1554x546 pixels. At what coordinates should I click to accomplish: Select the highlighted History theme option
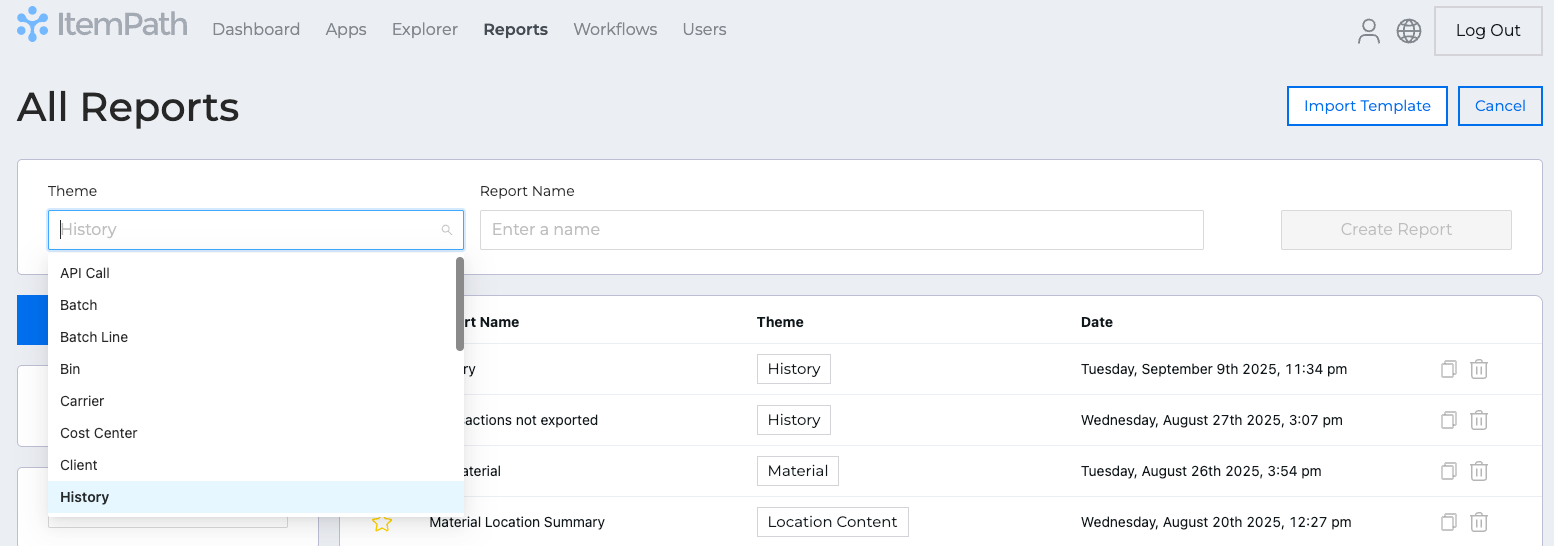85,497
